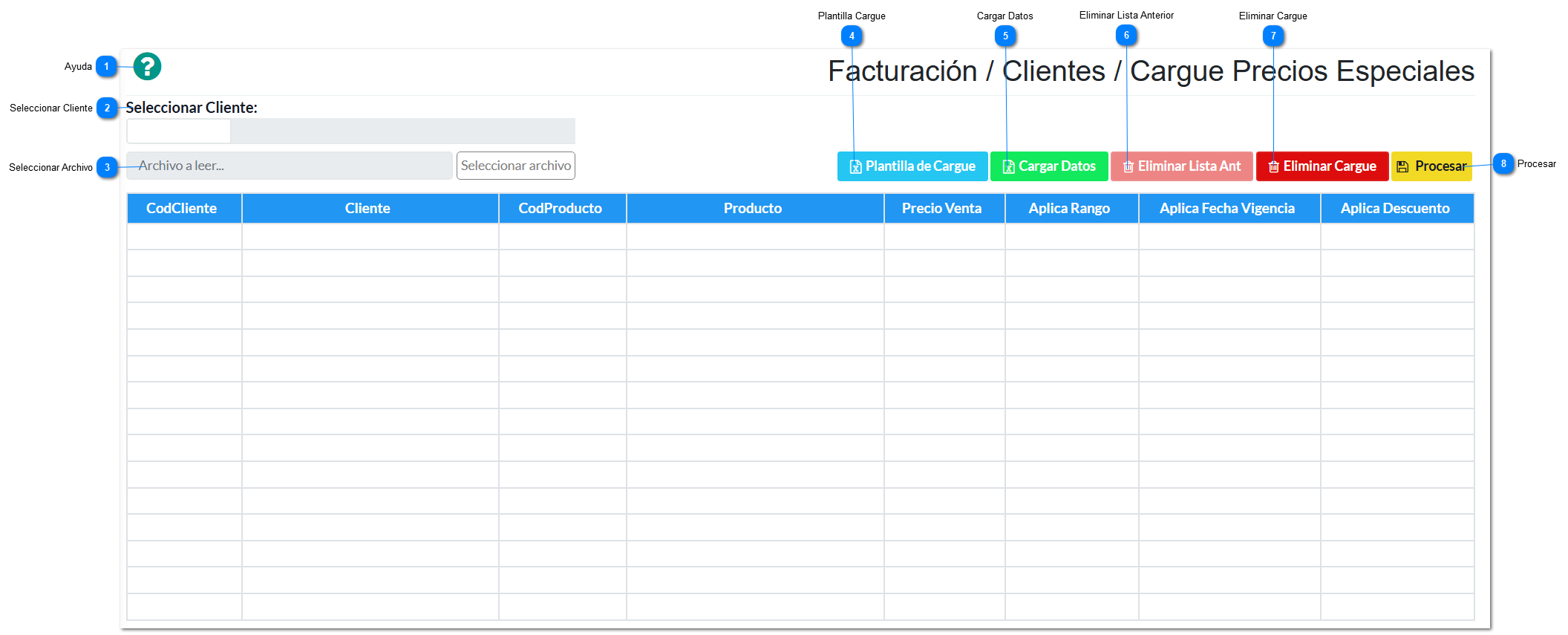Open help via green question mark icon
This screenshot has height=635, width=1568.
[x=147, y=67]
